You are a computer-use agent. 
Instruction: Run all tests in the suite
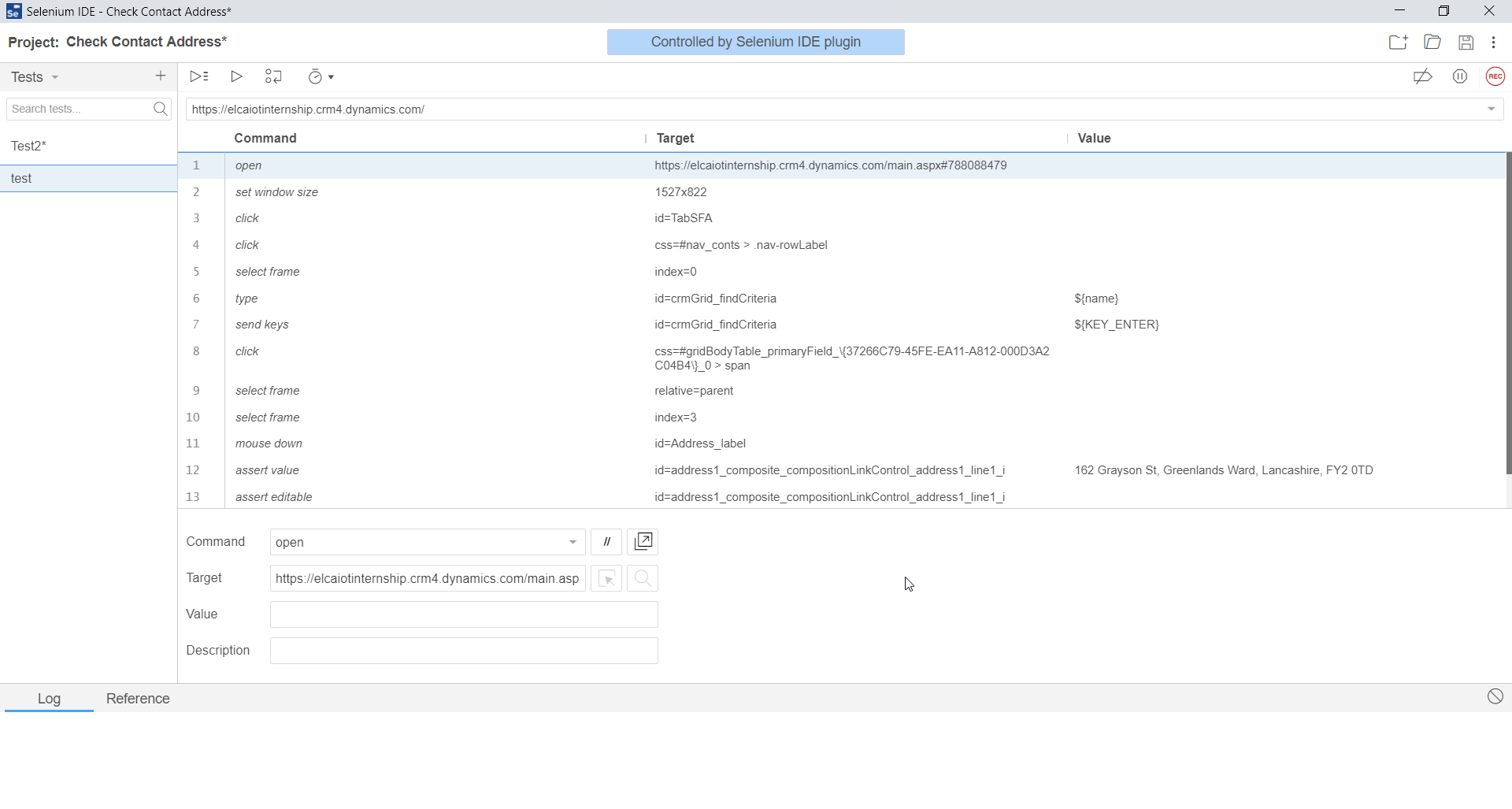(199, 76)
